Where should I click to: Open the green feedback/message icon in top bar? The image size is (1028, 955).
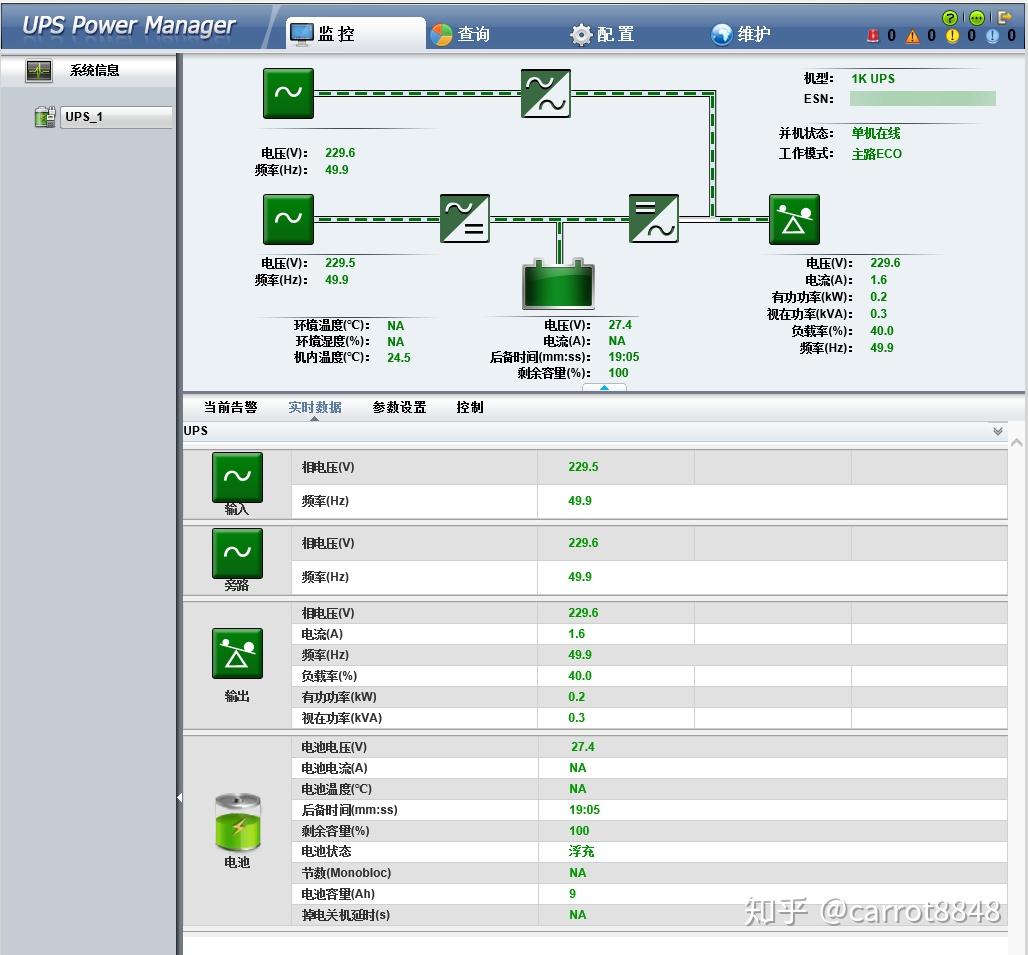point(975,18)
